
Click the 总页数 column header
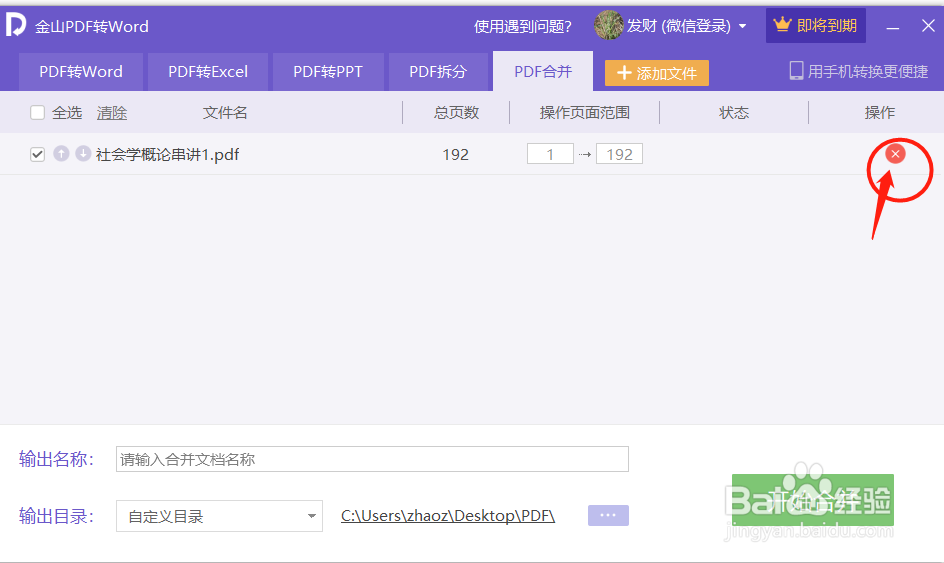click(x=456, y=113)
